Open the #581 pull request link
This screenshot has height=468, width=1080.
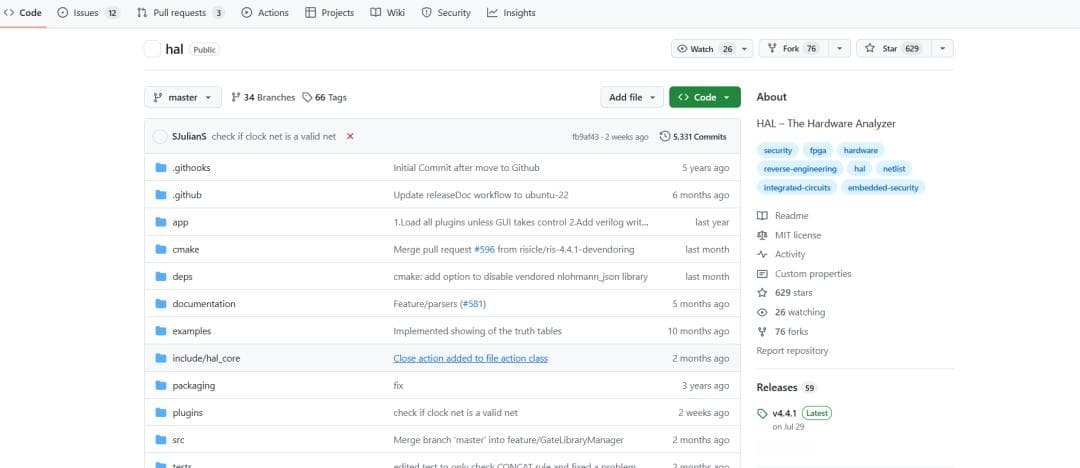click(x=474, y=304)
